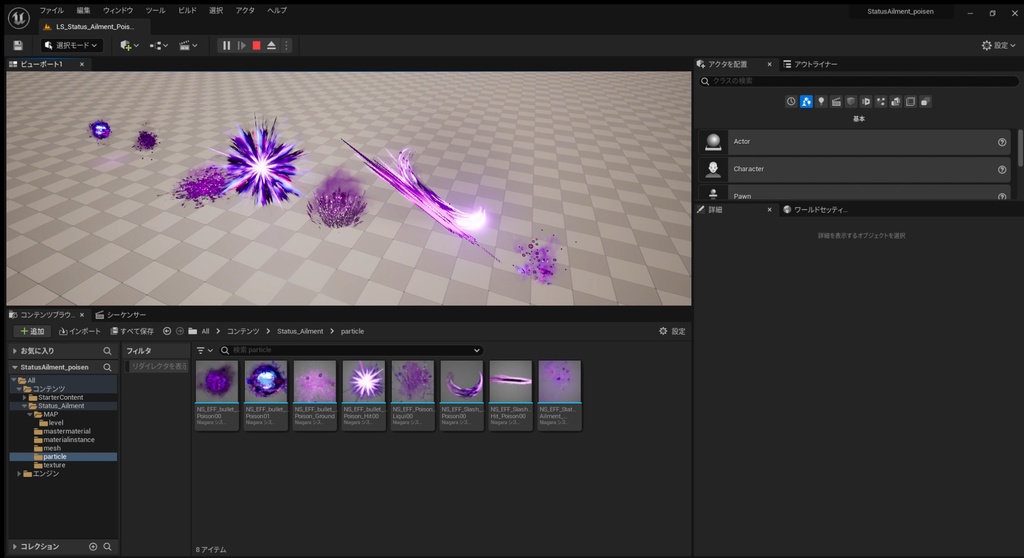Pause the running simulation
Screen dimensions: 1024x558
tap(226, 45)
